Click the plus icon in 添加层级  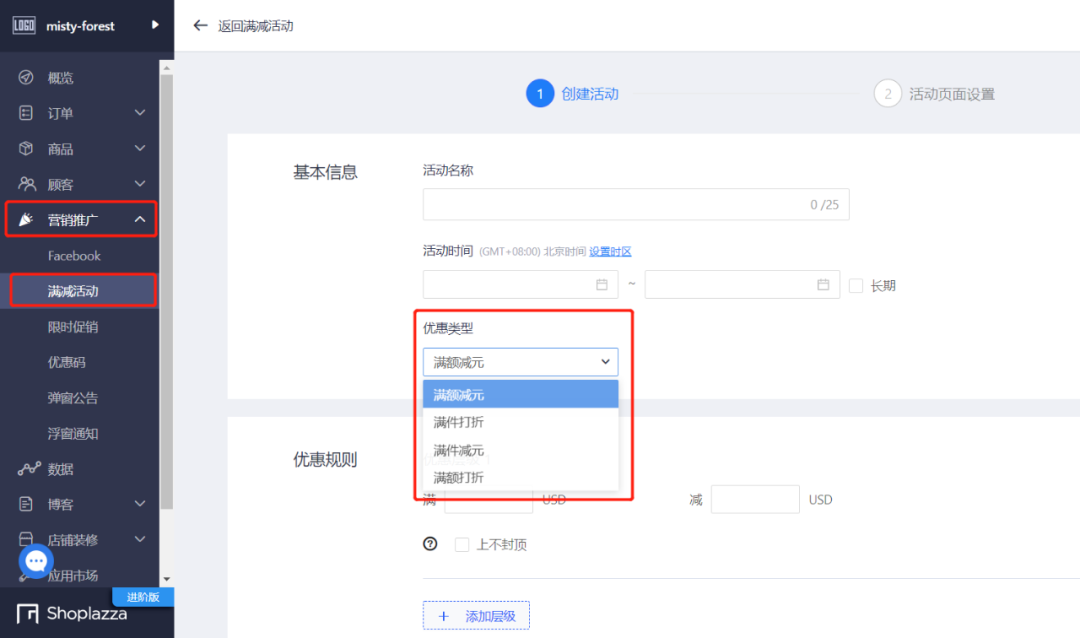(x=444, y=616)
